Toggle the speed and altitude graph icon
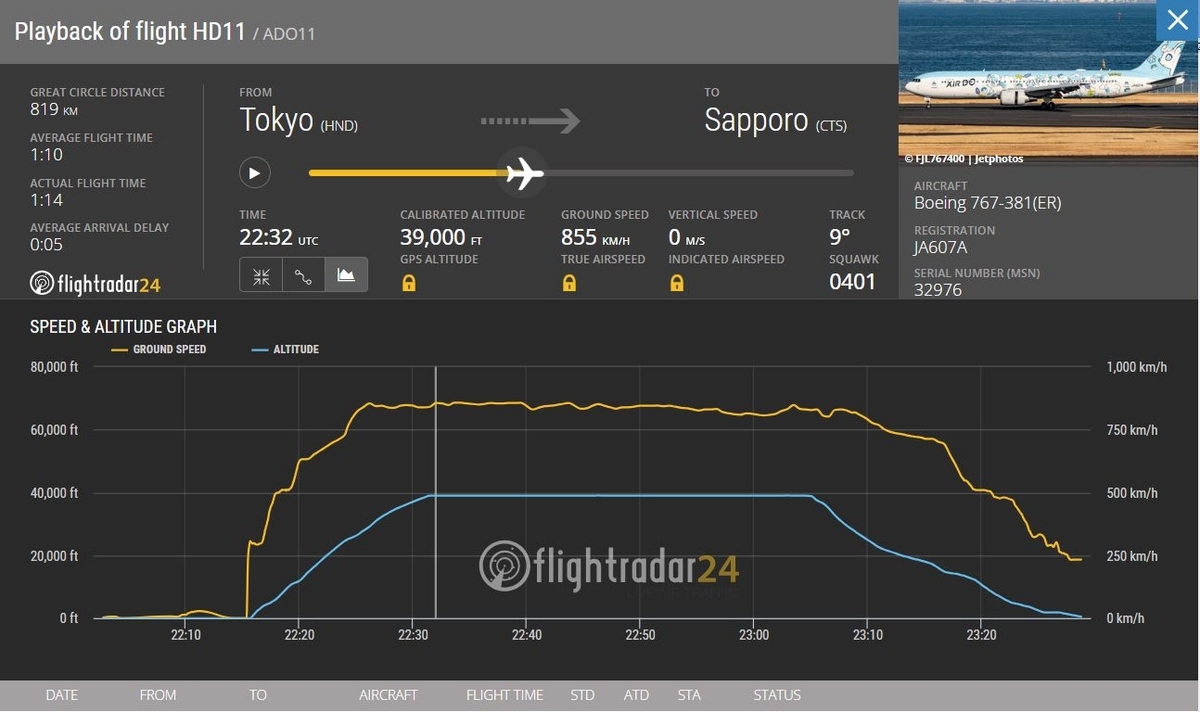 [346, 275]
